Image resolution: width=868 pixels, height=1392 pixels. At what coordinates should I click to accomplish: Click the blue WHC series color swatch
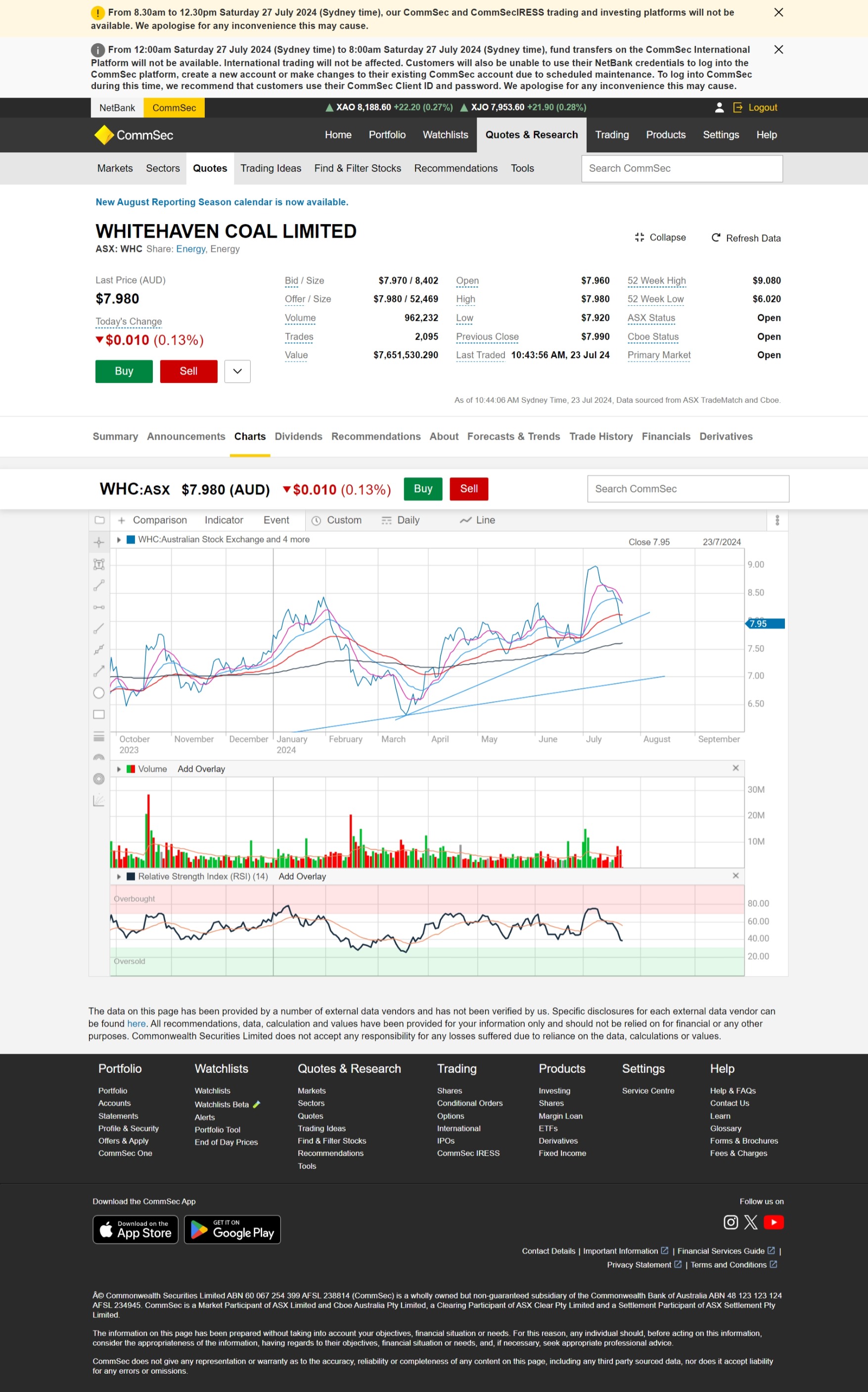click(130, 540)
